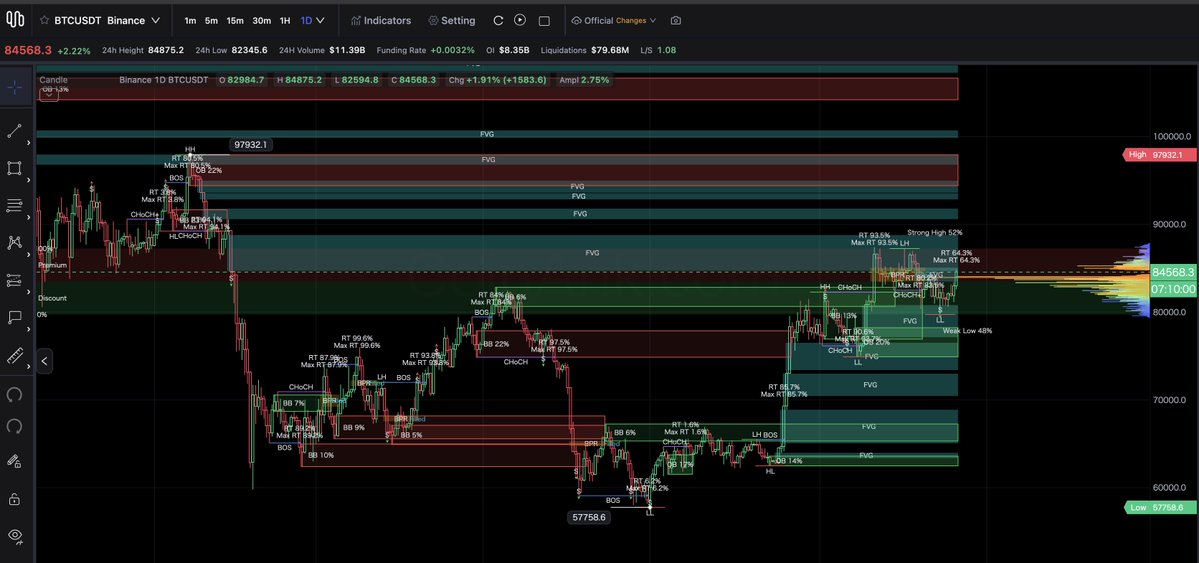Click the replay play icon in top toolbar
The image size is (1199, 563).
pos(520,21)
